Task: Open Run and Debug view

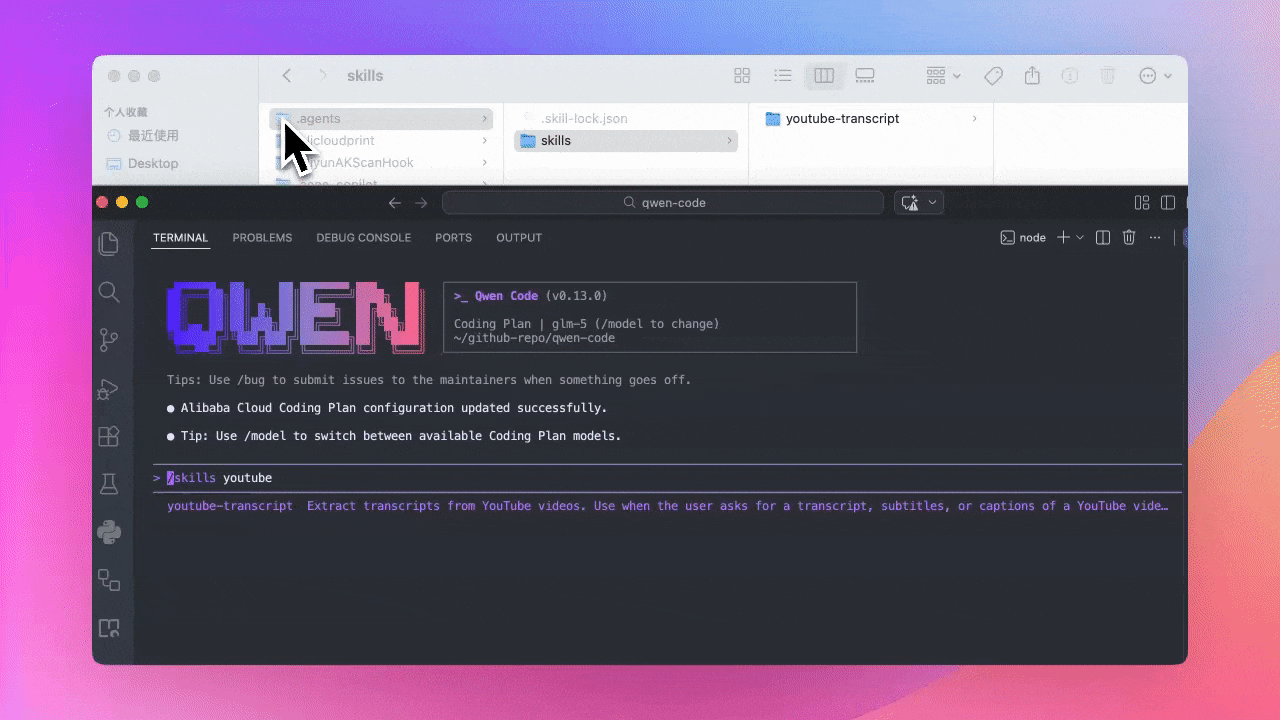Action: click(x=109, y=389)
